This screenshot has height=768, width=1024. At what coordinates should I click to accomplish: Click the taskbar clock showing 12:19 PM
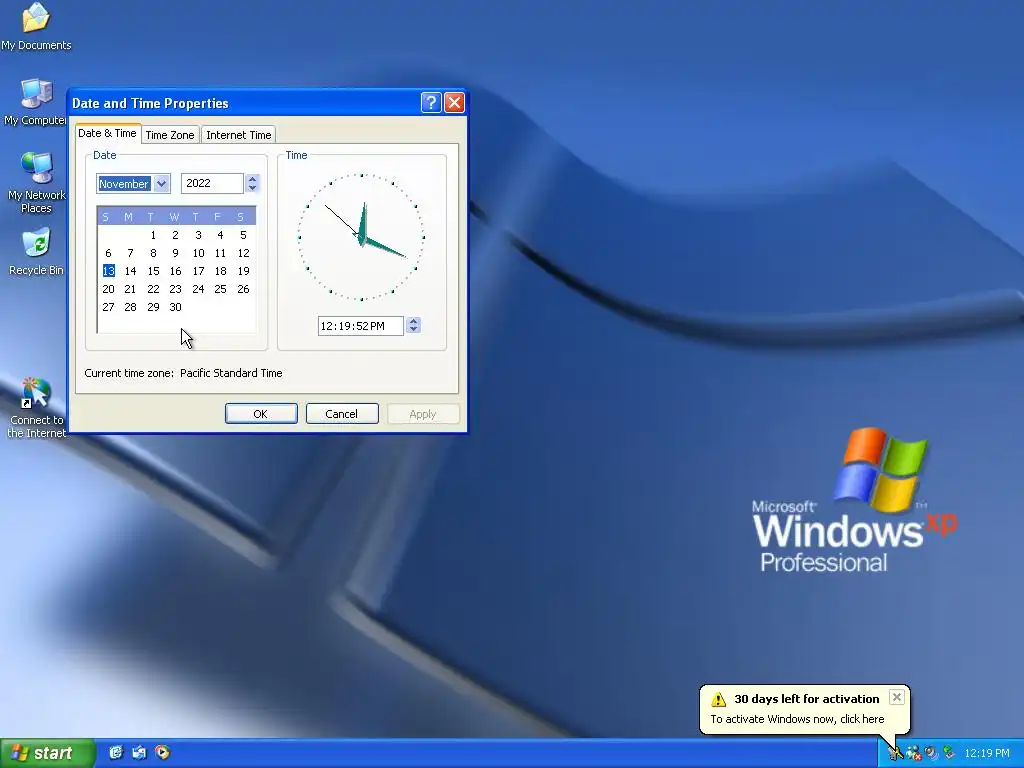[987, 754]
